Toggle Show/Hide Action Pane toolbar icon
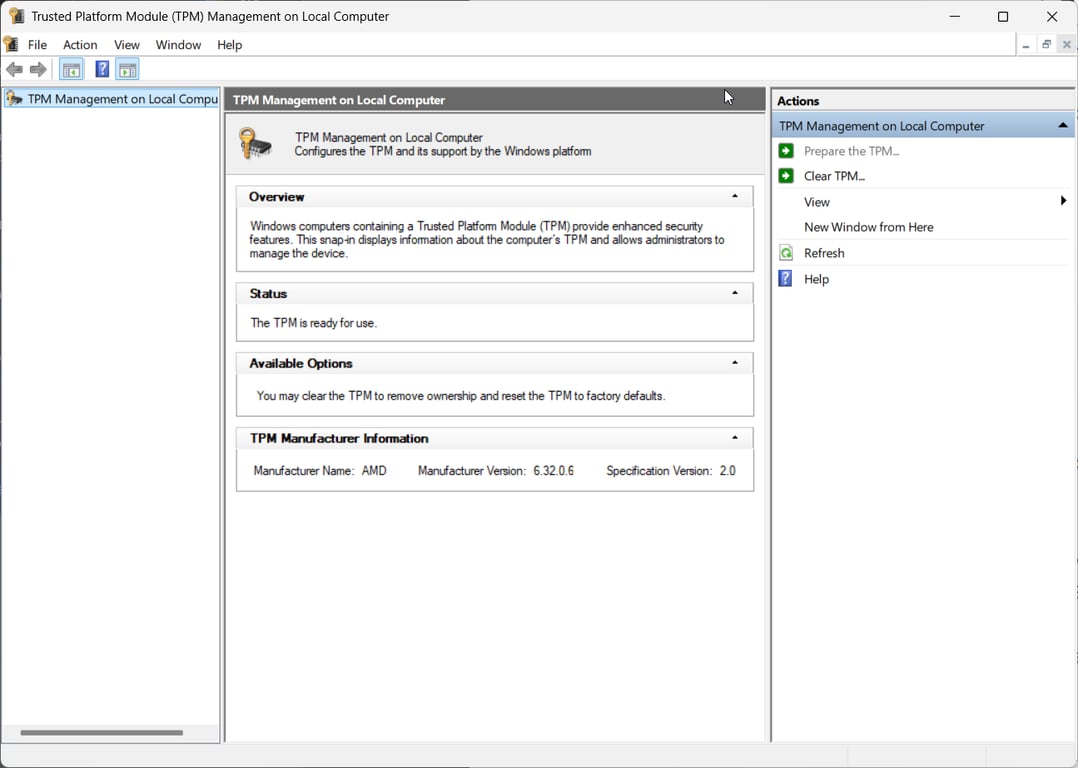Viewport: 1078px width, 768px height. (127, 69)
